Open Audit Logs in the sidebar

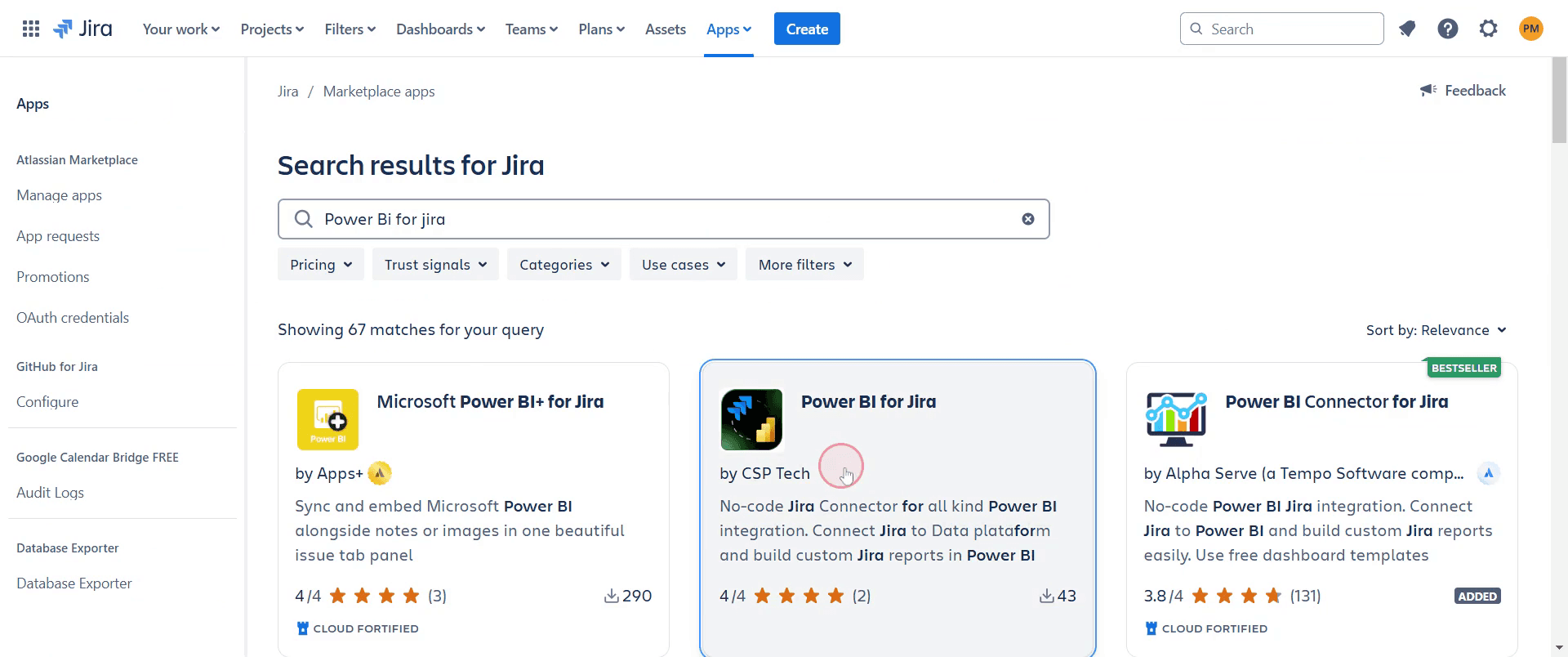(x=50, y=493)
